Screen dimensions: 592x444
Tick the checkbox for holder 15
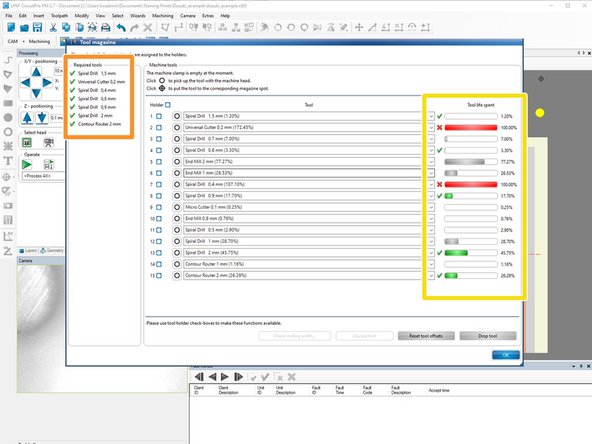click(x=159, y=276)
